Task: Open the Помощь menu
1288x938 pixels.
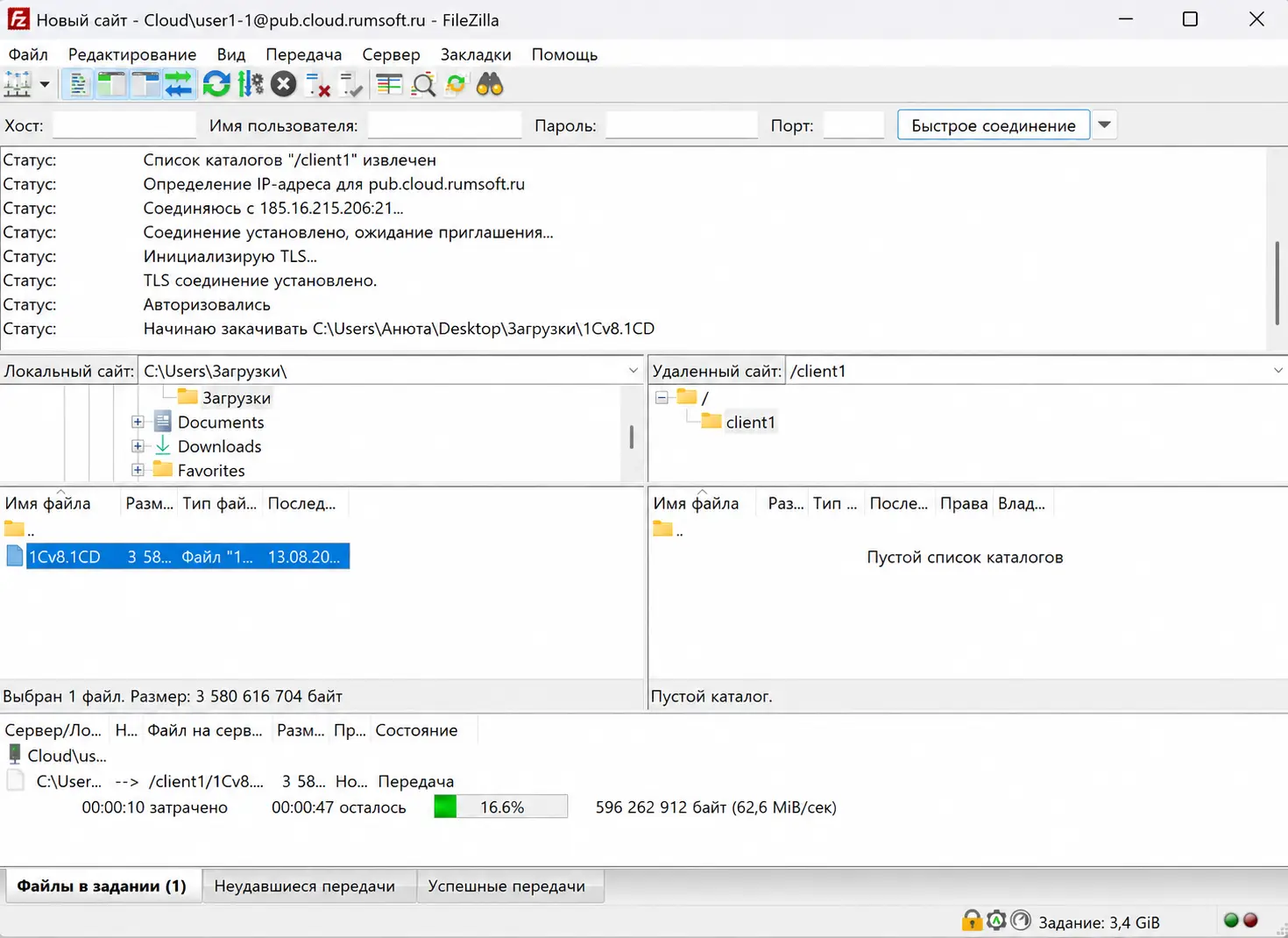Action: pos(564,54)
